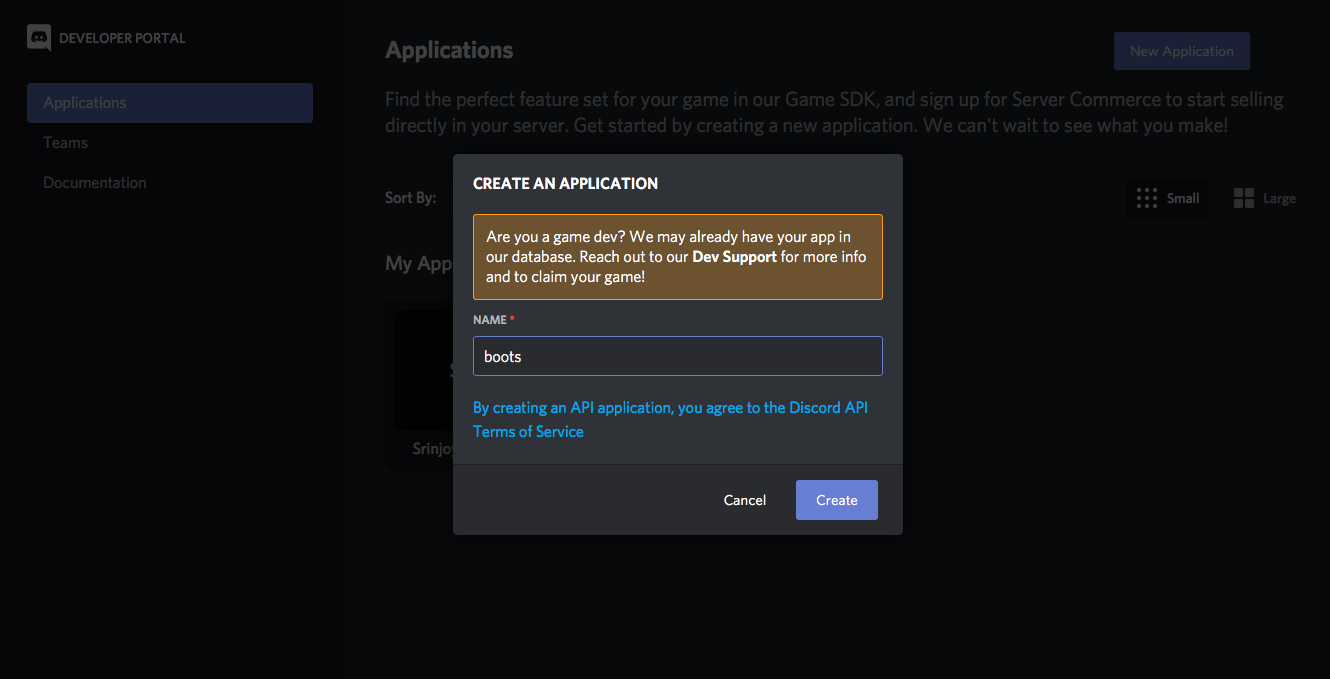Click the DEVELOPER PORTAL header text
Viewport: 1330px width, 679px height.
122,38
